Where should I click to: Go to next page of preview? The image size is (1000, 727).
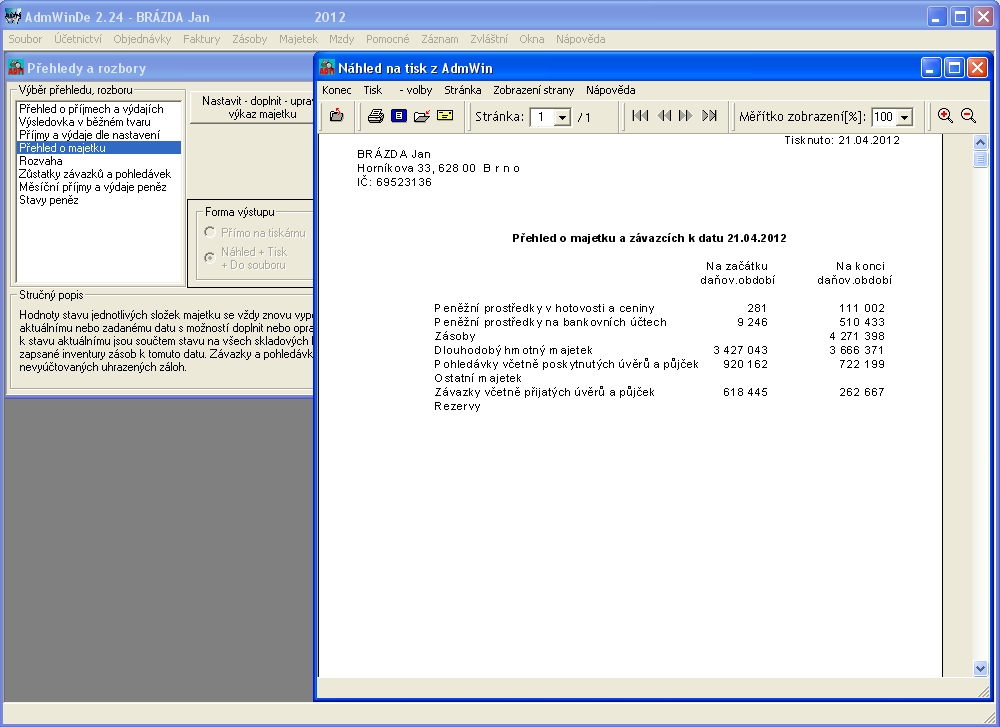click(686, 115)
